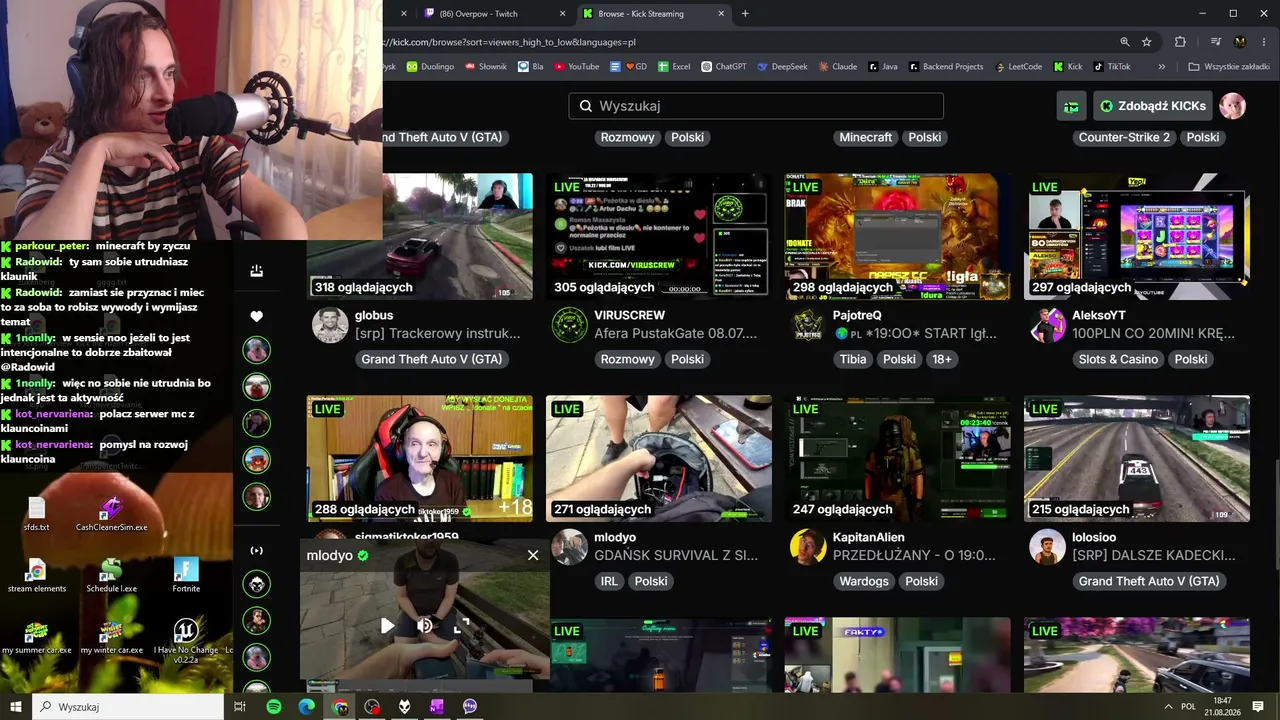Open lolosioo channel avatar
The image size is (1280, 720).
coord(1047,547)
